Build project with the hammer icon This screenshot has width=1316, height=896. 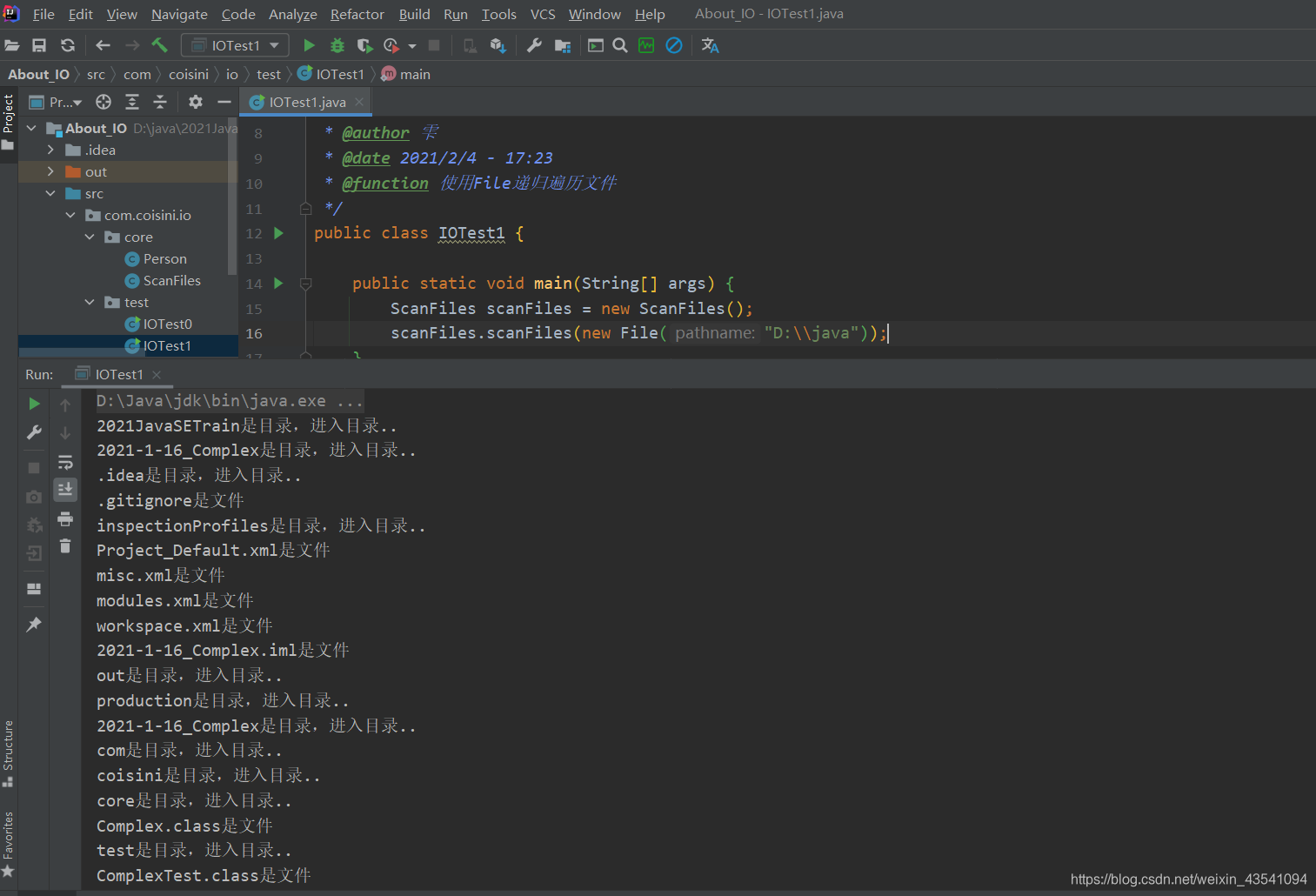pos(159,45)
